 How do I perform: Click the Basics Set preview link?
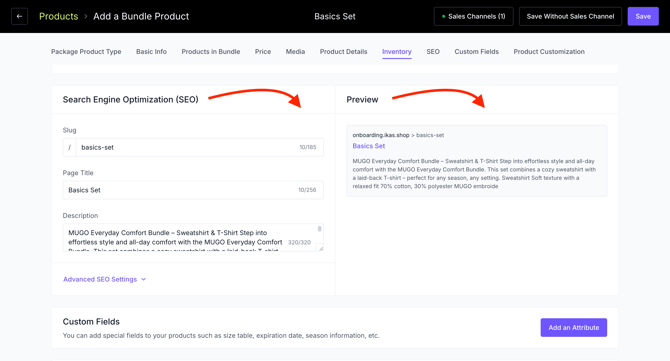coord(368,146)
